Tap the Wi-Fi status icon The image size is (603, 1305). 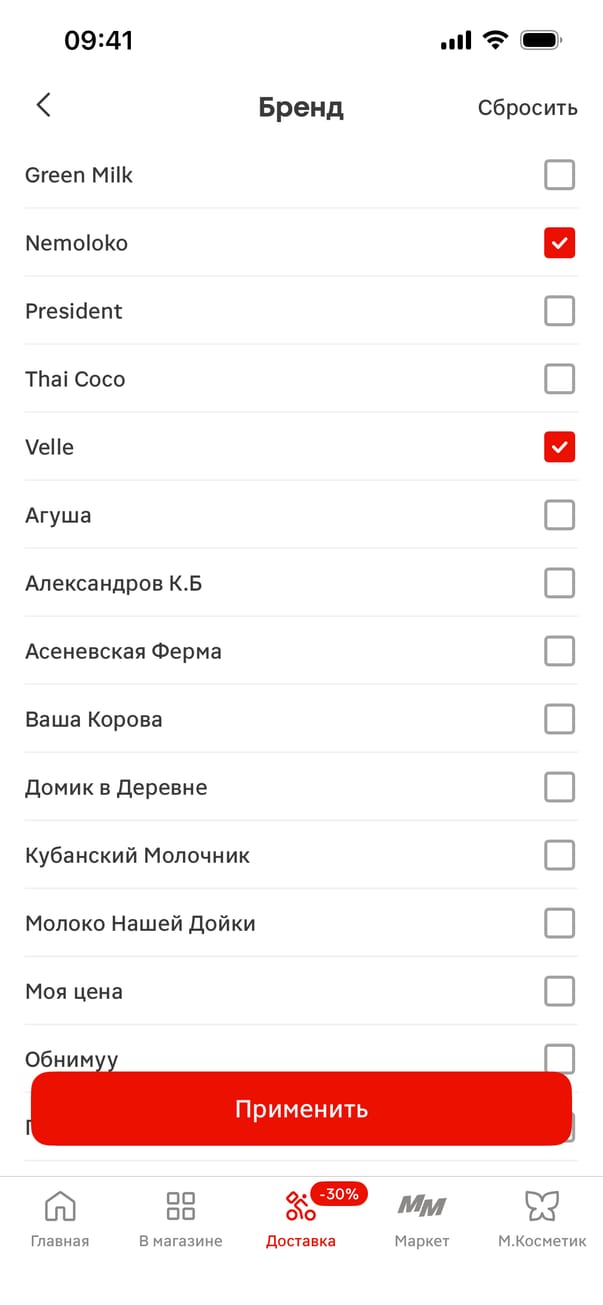pyautogui.click(x=495, y=40)
